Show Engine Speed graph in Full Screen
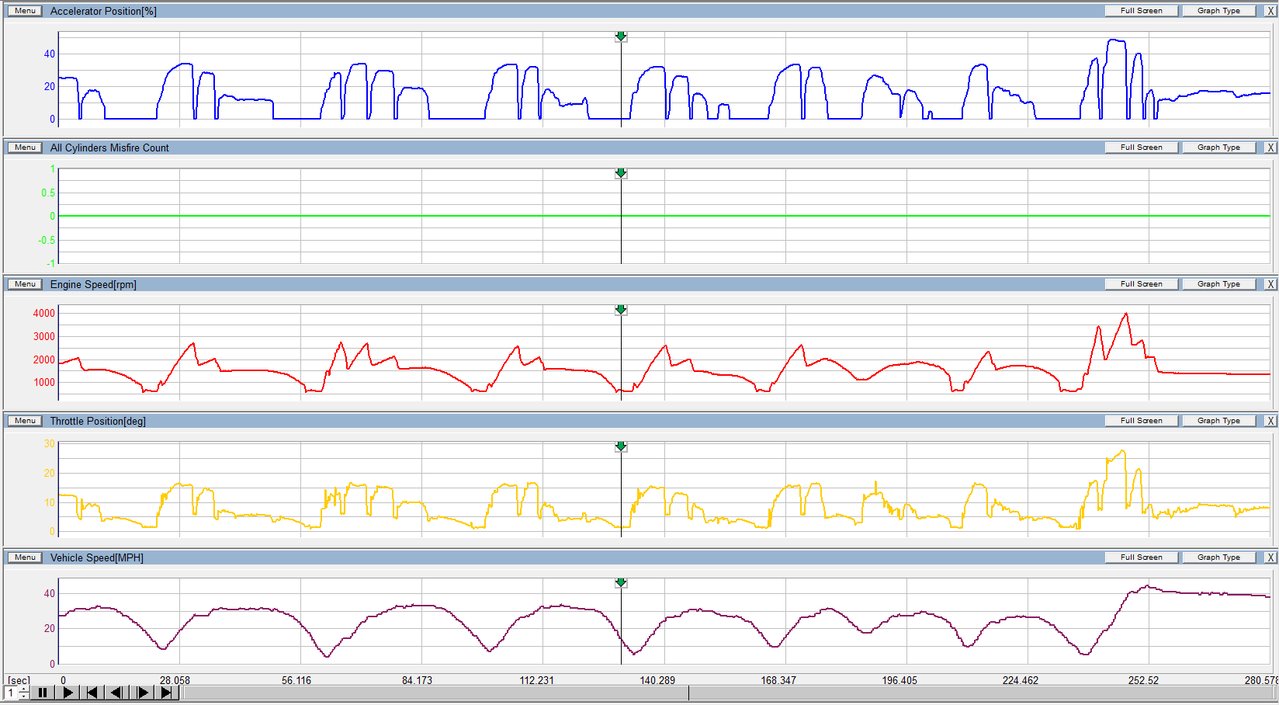This screenshot has width=1279, height=705. pyautogui.click(x=1141, y=284)
